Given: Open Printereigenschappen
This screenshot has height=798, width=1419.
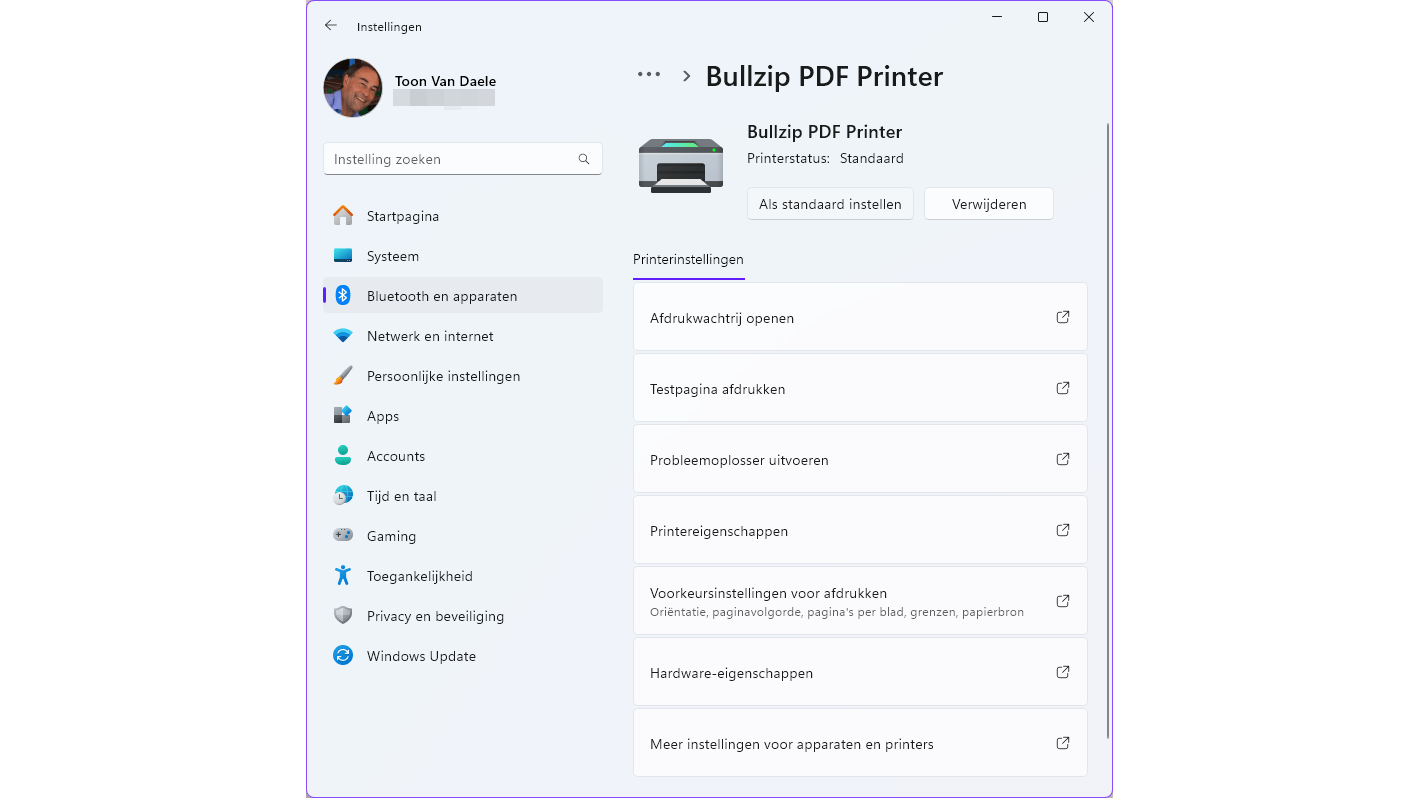Looking at the screenshot, I should (860, 530).
